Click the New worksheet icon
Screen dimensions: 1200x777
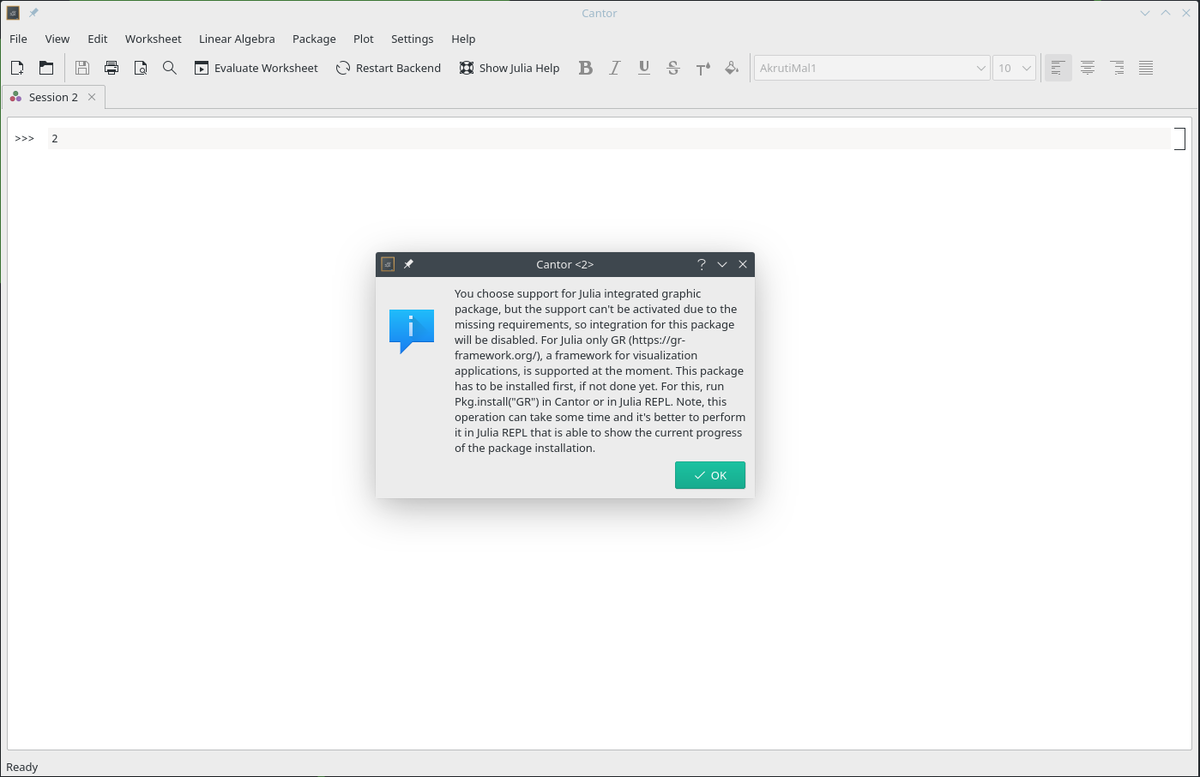tap(17, 68)
